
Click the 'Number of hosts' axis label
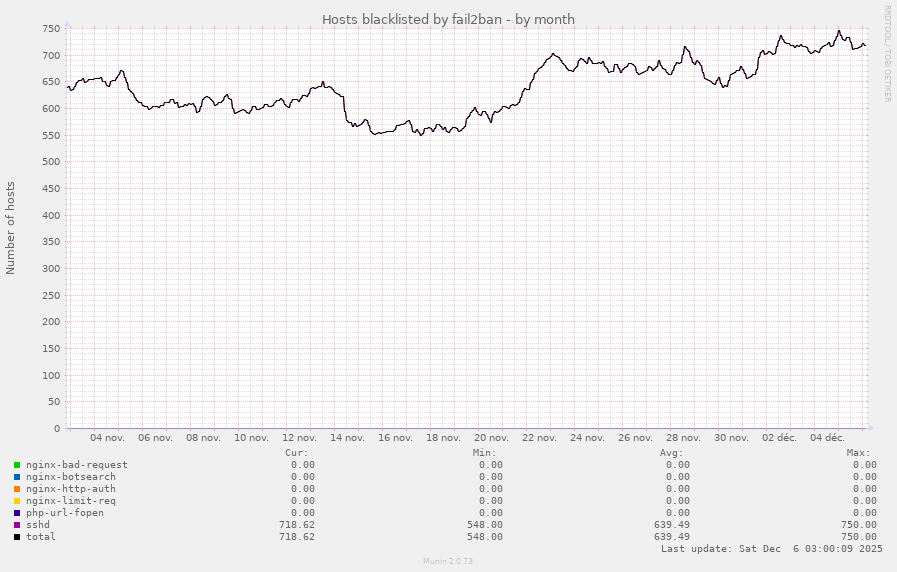[11, 228]
